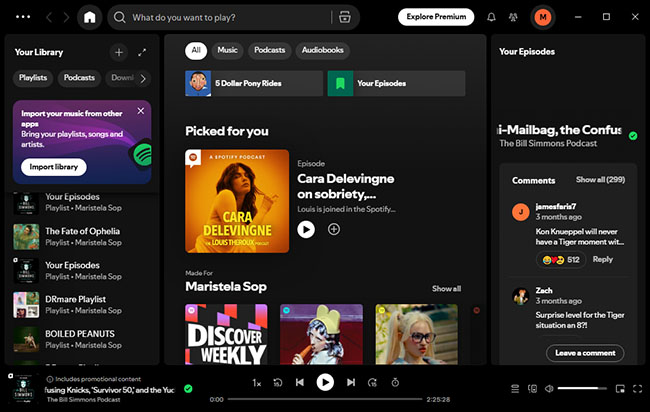
Task: Go to previous track
Action: pos(300,382)
